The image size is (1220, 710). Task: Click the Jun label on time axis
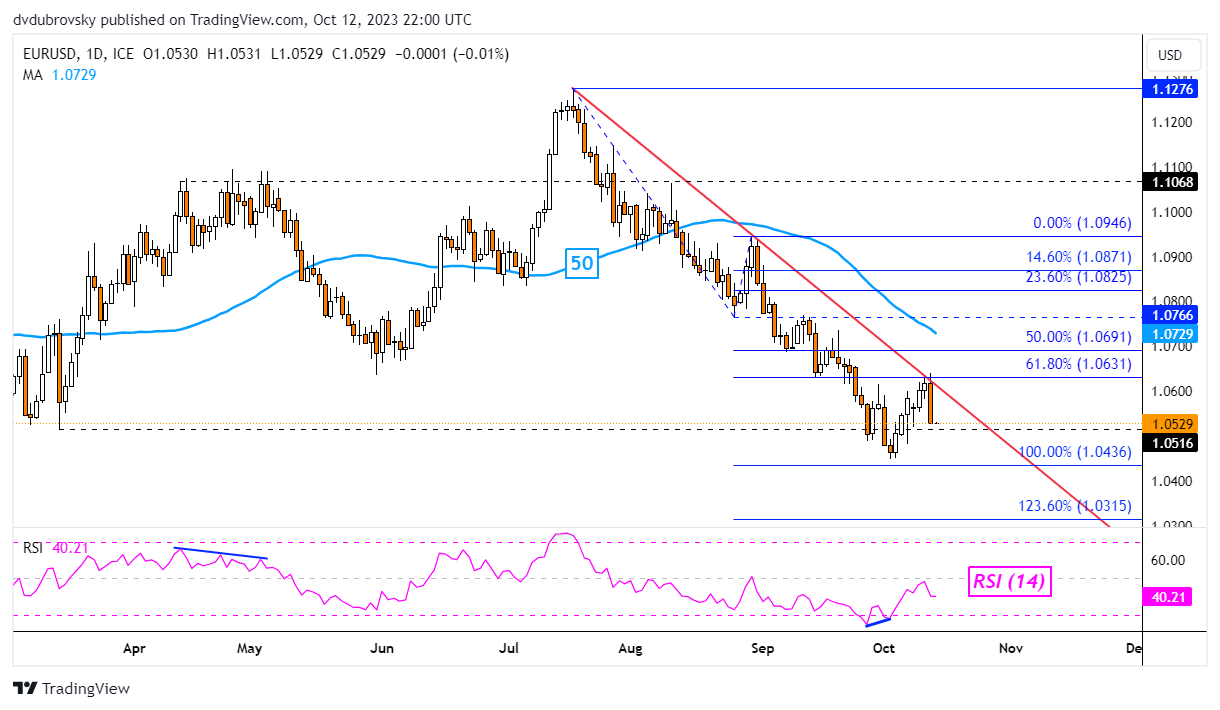382,648
